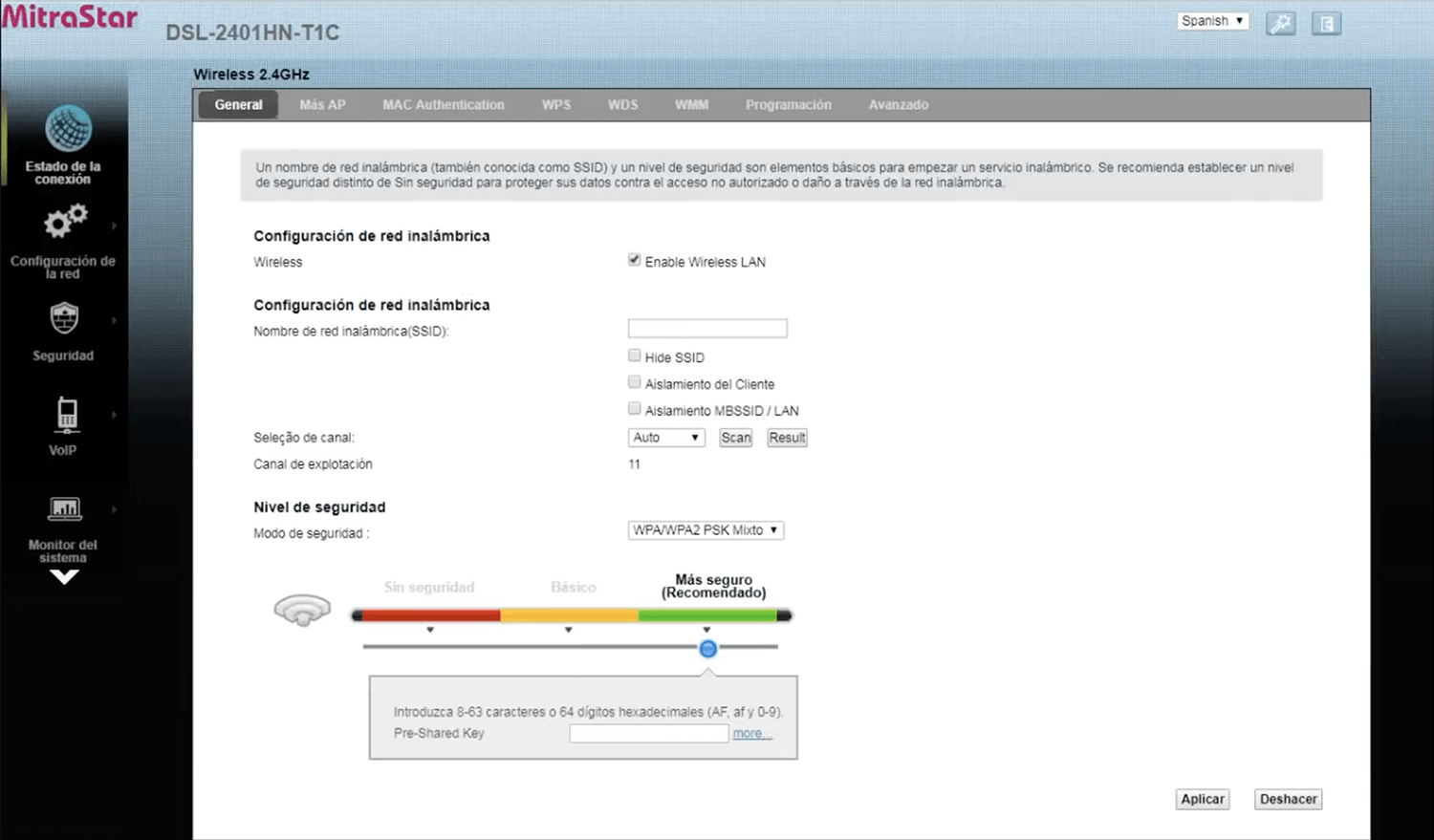Disable the Enable Wireless LAN checkbox
1434x840 pixels.
(x=634, y=260)
